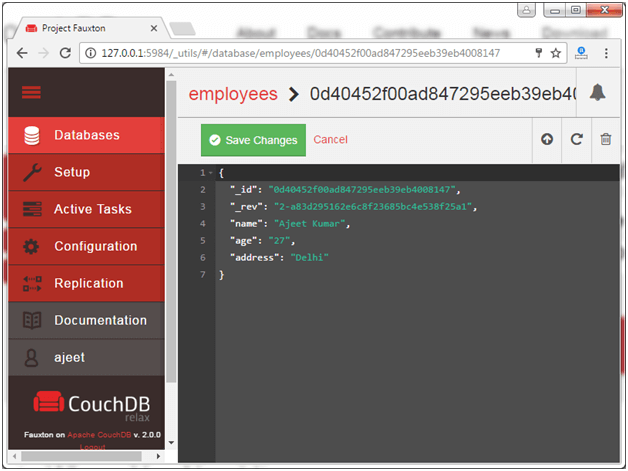Click the sidebar scroll down arrow
Screen dimensions: 628x471
[x=171, y=443]
